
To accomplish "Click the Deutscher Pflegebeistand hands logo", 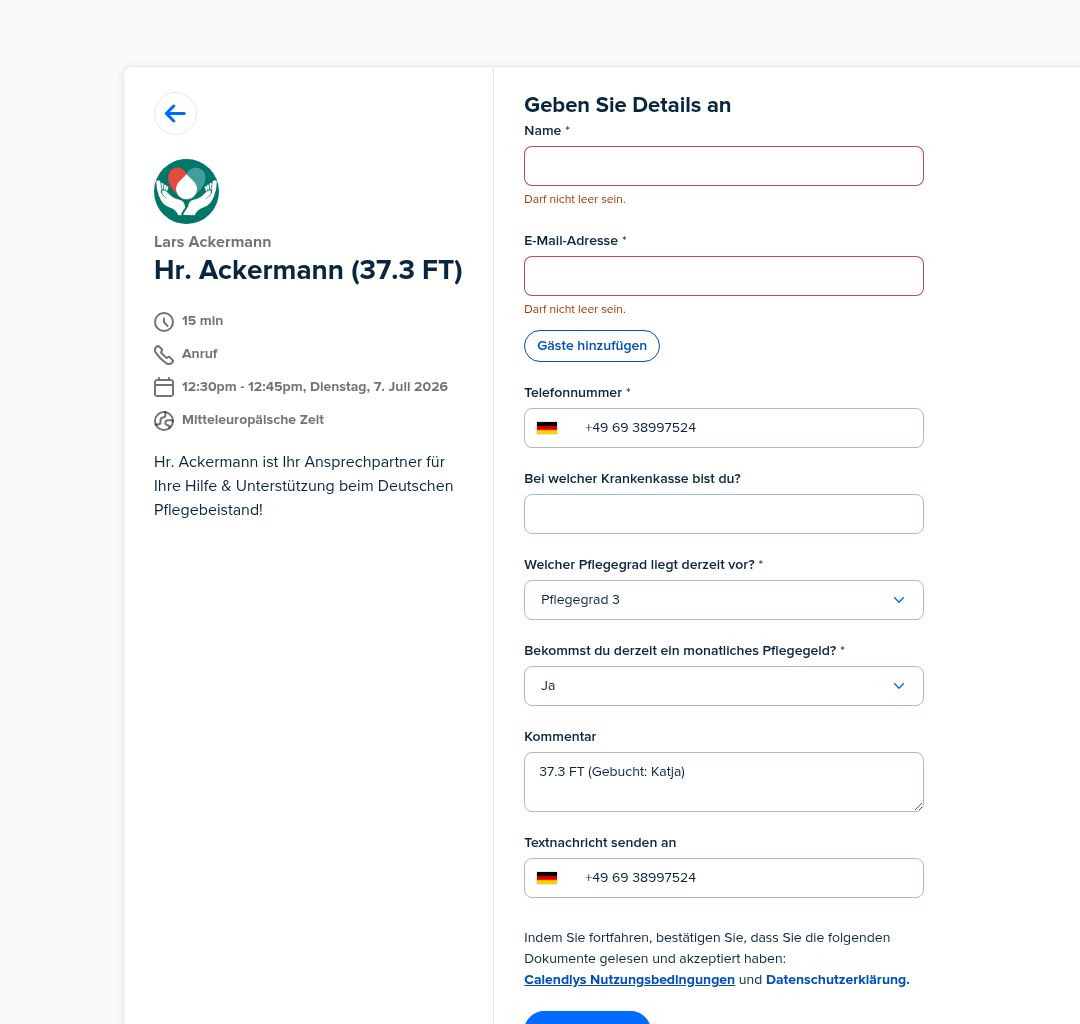I will (186, 191).
